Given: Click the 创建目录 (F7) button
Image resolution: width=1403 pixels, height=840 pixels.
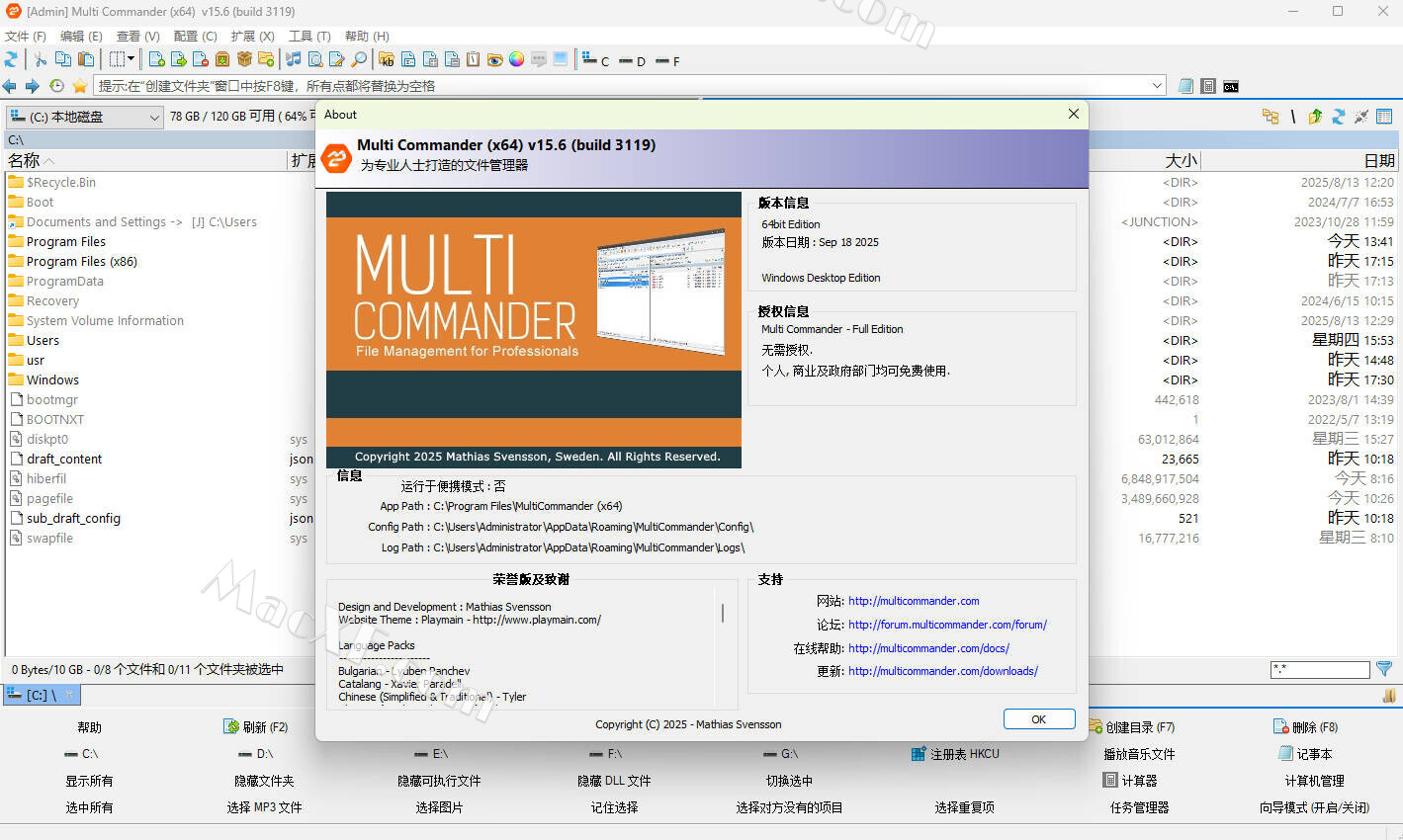Looking at the screenshot, I should point(1131,727).
